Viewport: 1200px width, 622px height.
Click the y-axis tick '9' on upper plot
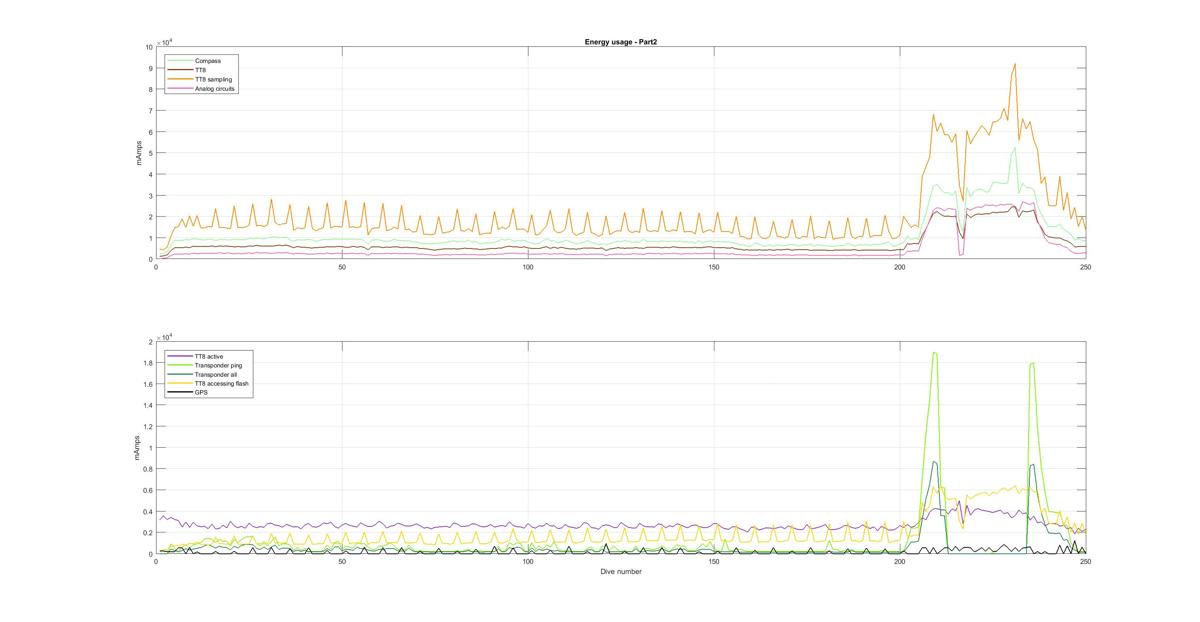click(150, 69)
